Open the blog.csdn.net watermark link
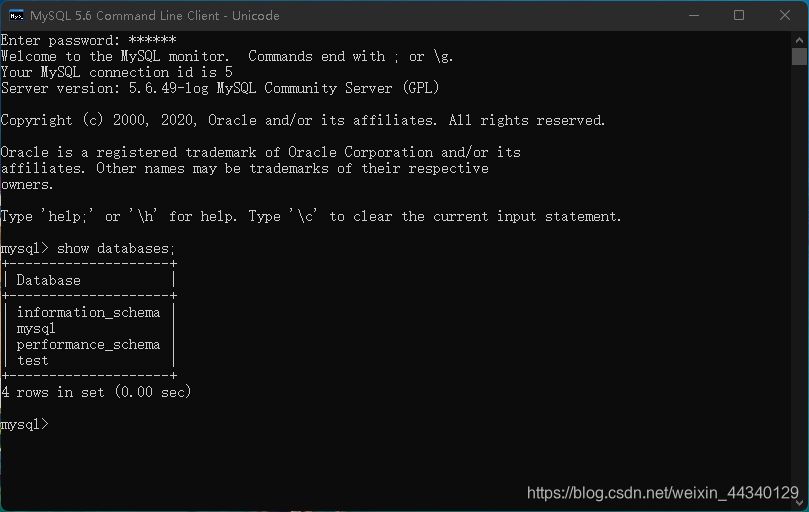 [x=662, y=493]
